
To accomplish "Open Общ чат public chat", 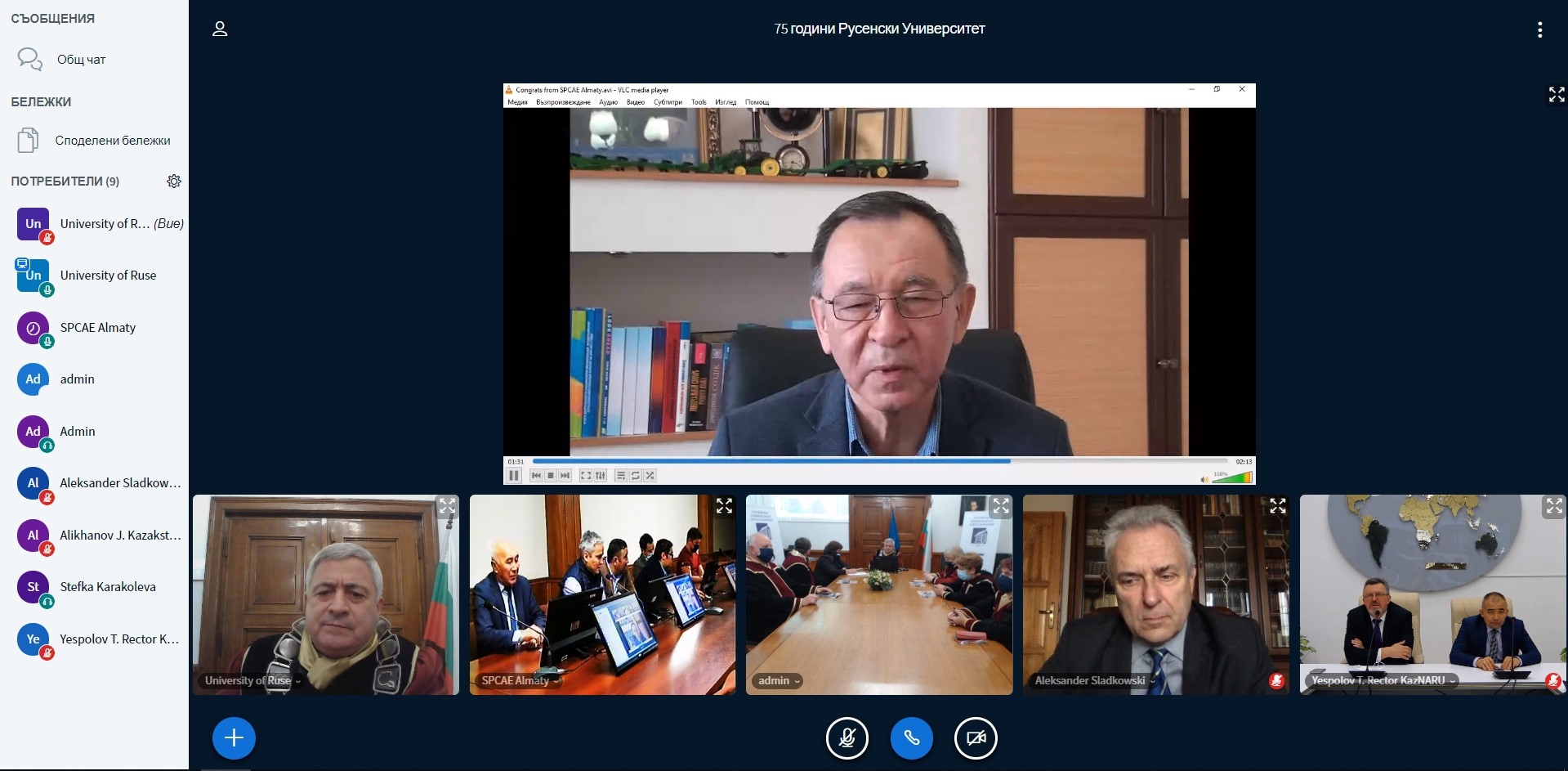I will pyautogui.click(x=81, y=60).
